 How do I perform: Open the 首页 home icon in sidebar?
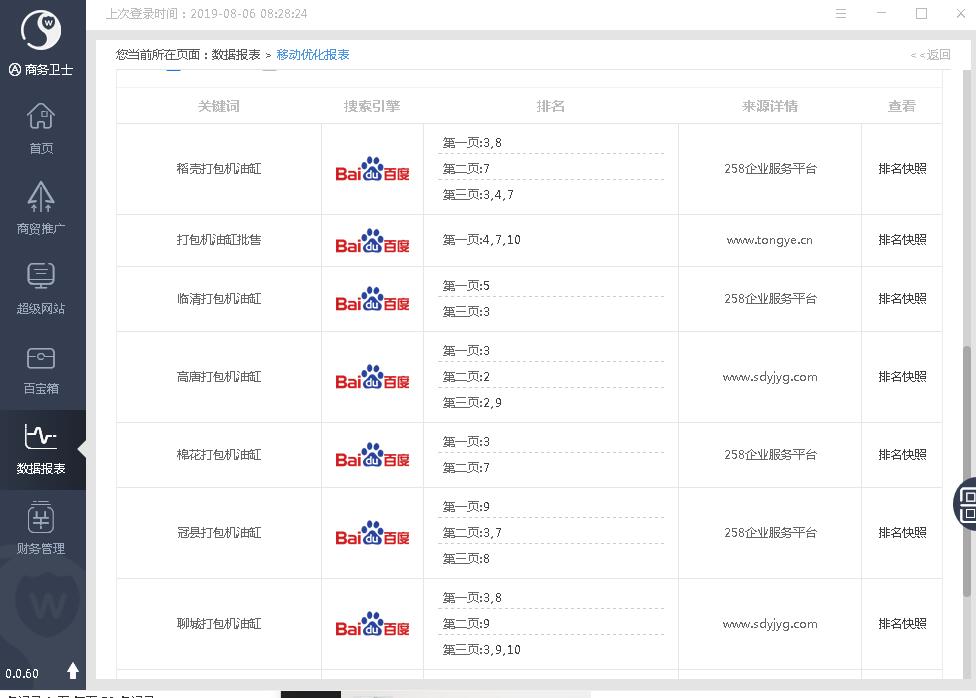(x=41, y=129)
